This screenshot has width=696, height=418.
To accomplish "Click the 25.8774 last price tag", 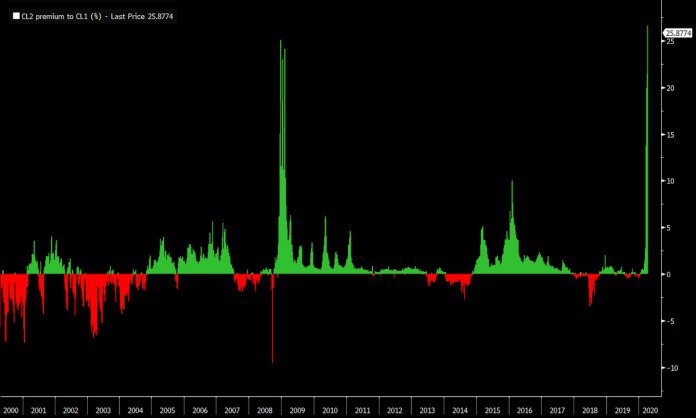I will point(679,33).
